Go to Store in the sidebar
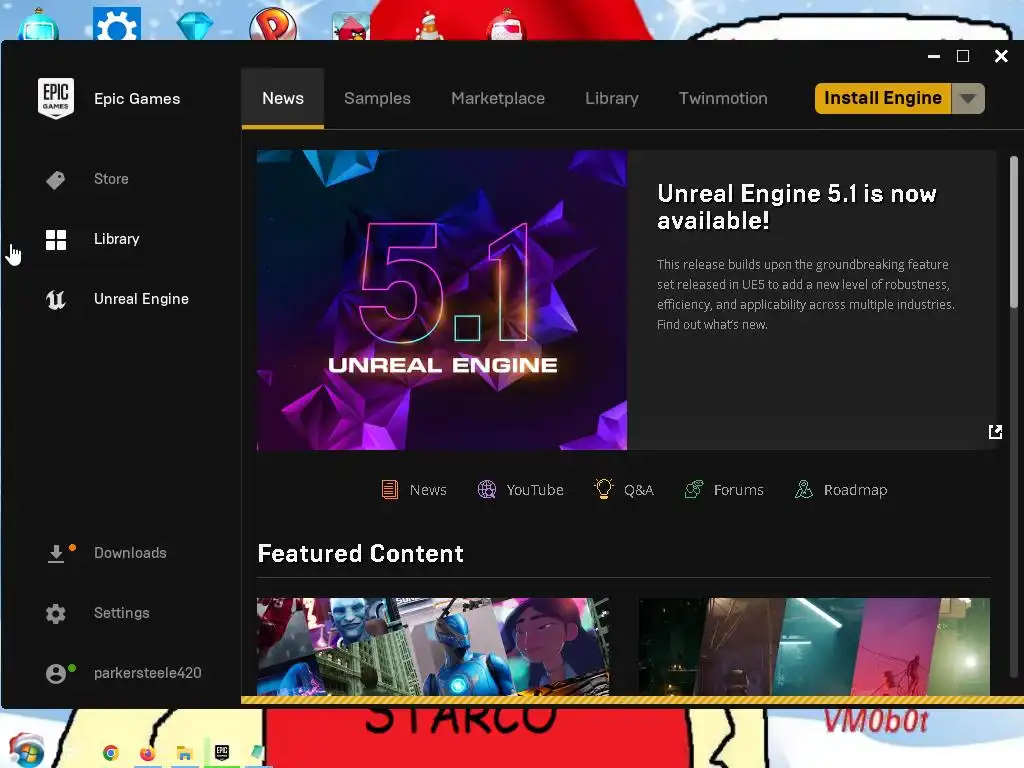The height and width of the screenshot is (768, 1024). (x=111, y=179)
